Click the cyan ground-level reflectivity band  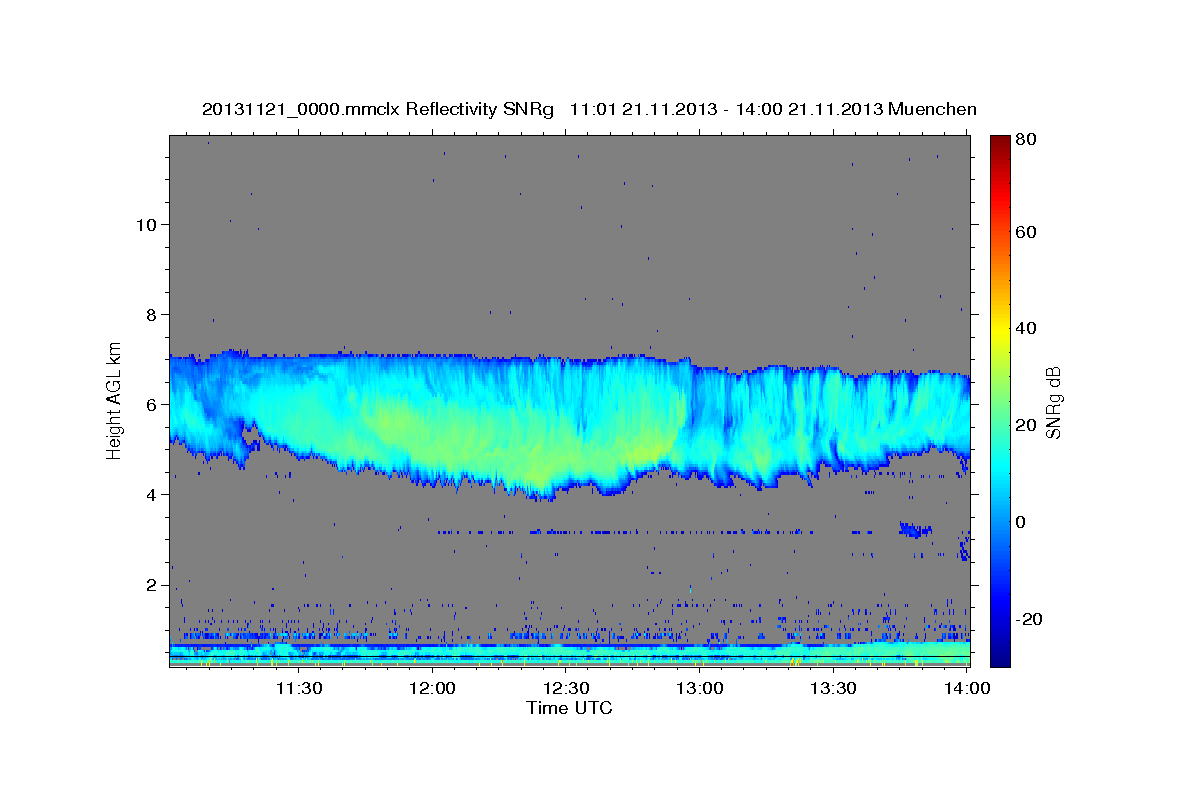(569, 653)
